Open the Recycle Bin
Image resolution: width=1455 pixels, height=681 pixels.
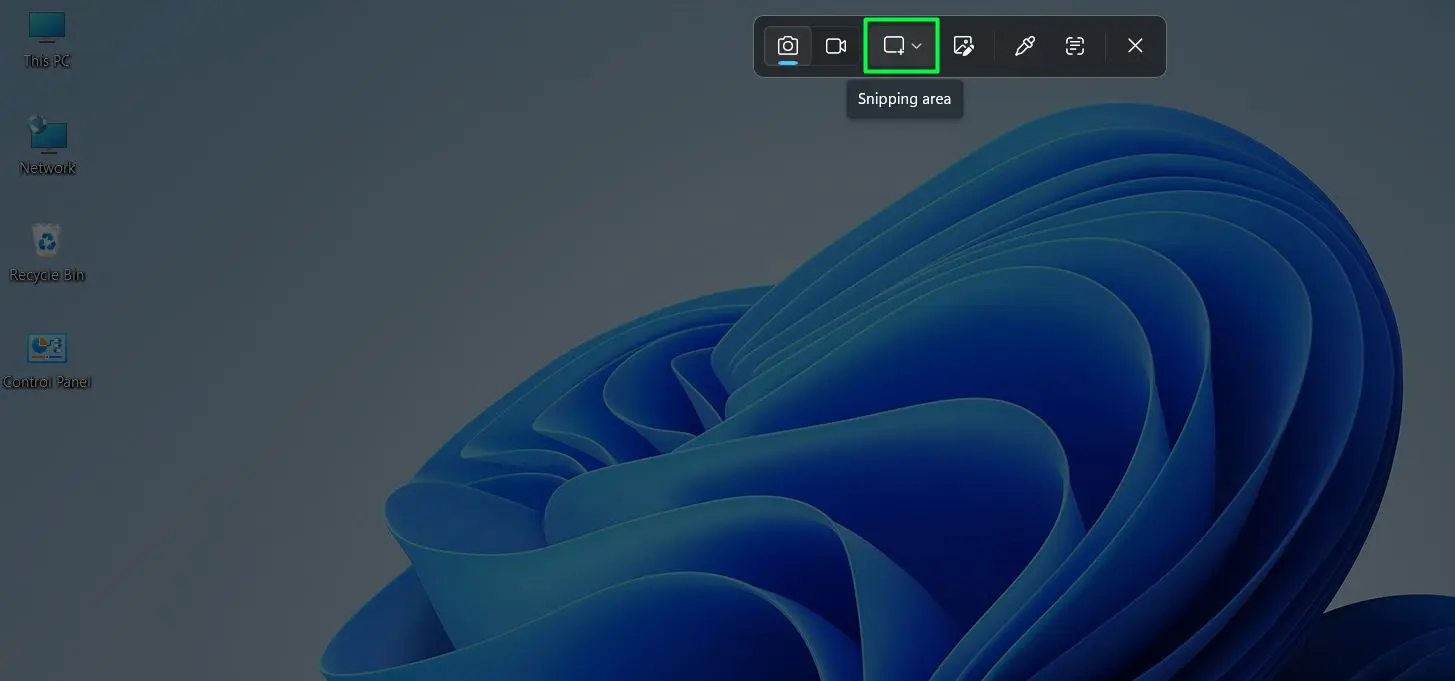[x=46, y=248]
